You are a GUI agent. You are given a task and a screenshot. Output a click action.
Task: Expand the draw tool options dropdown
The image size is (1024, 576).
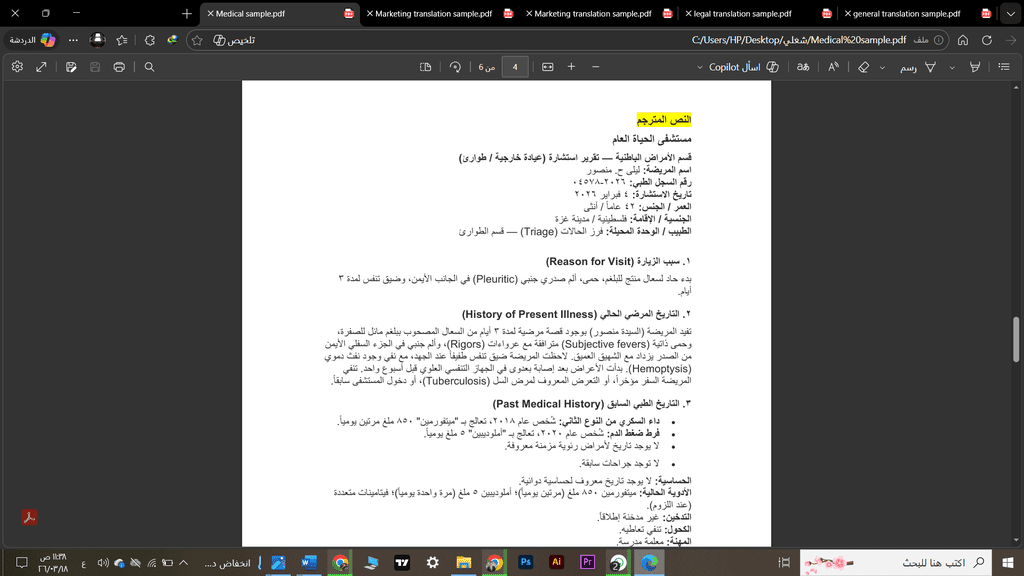tap(882, 67)
